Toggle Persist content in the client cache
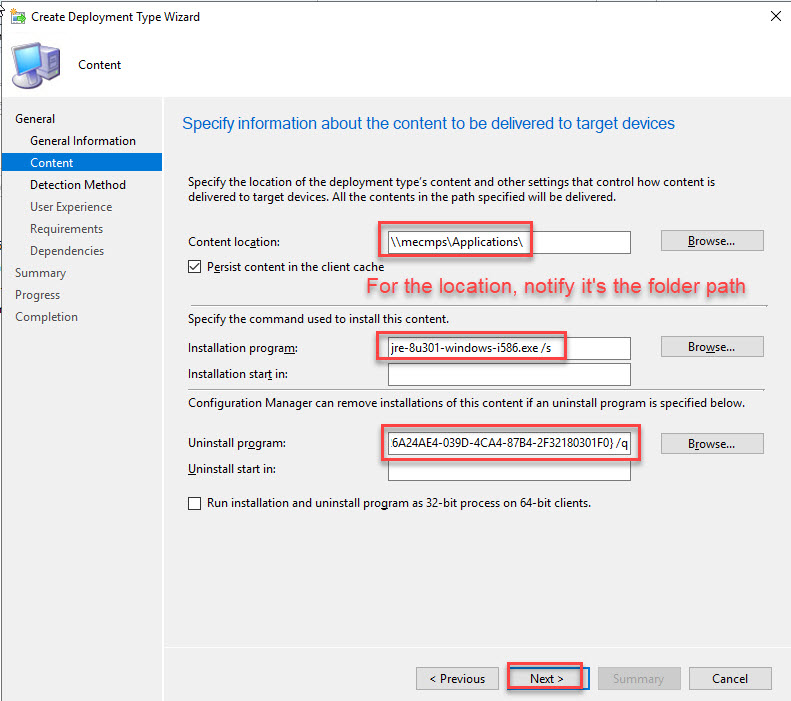 coord(195,267)
